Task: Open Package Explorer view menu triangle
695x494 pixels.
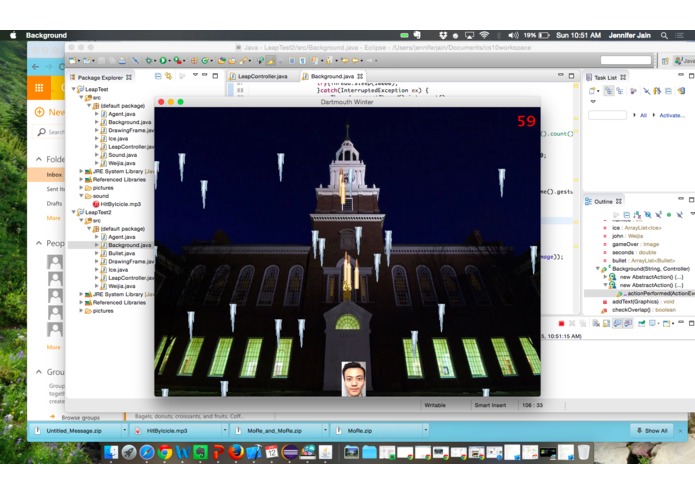Action: click(x=195, y=74)
